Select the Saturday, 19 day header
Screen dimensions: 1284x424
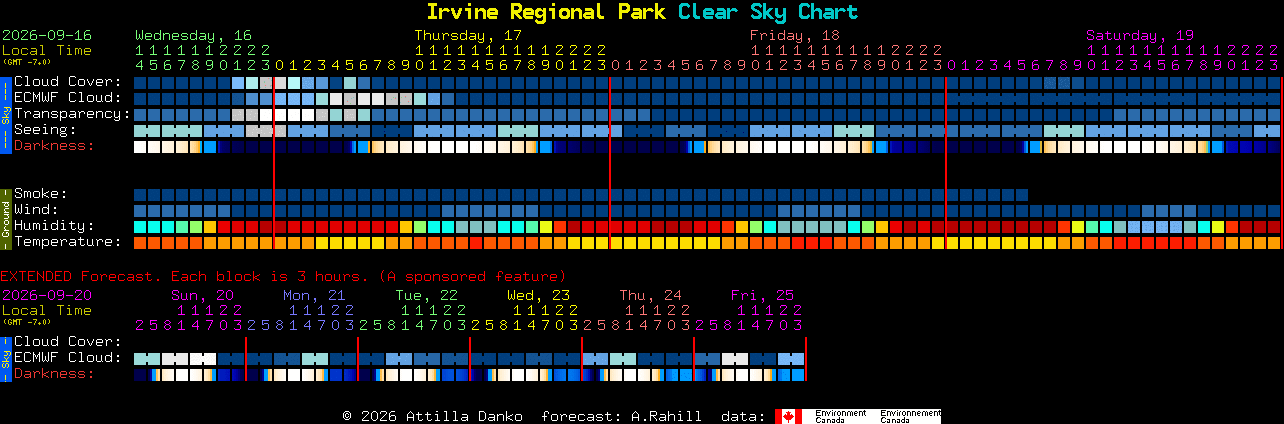pyautogui.click(x=1140, y=35)
